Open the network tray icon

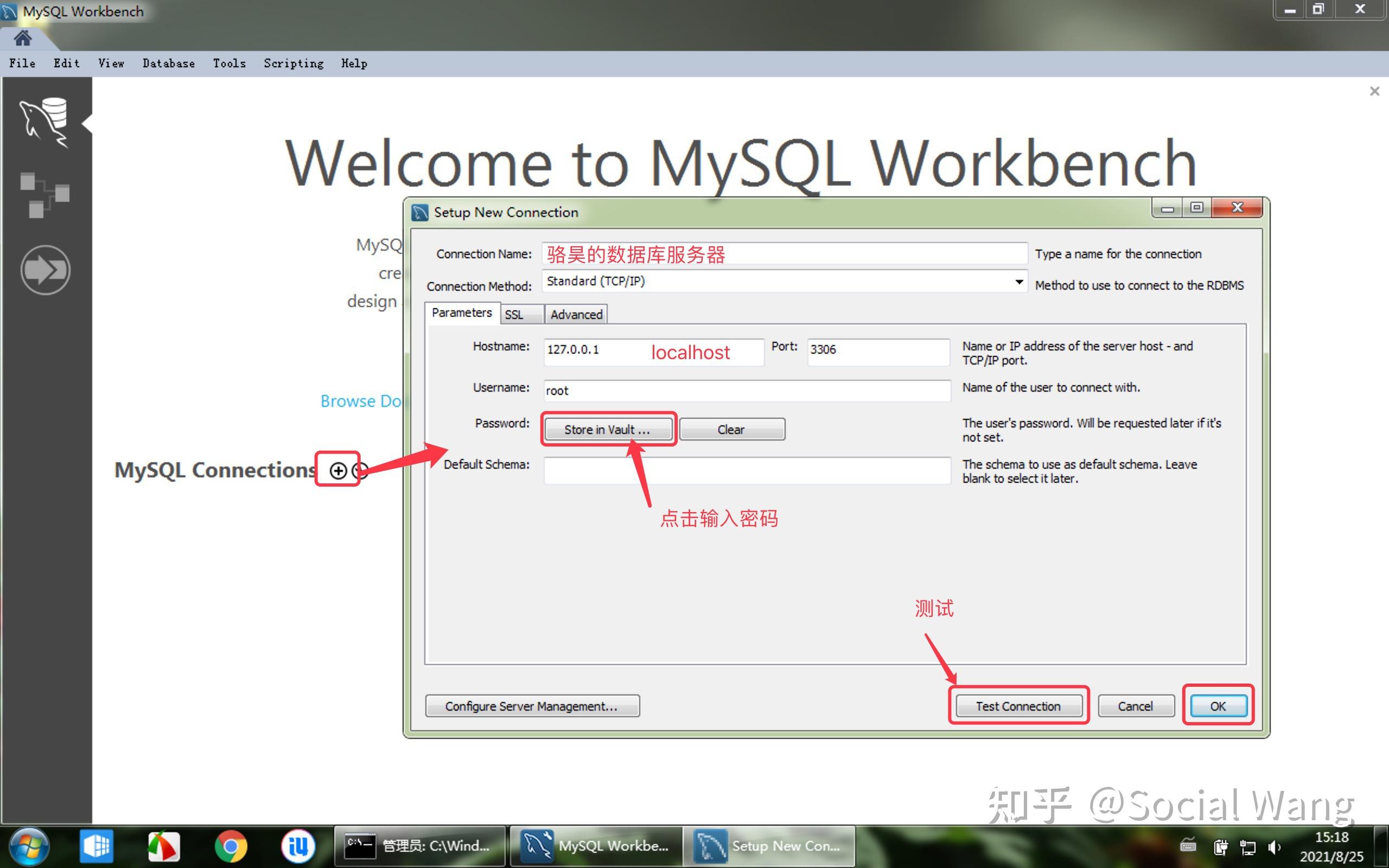click(1247, 847)
